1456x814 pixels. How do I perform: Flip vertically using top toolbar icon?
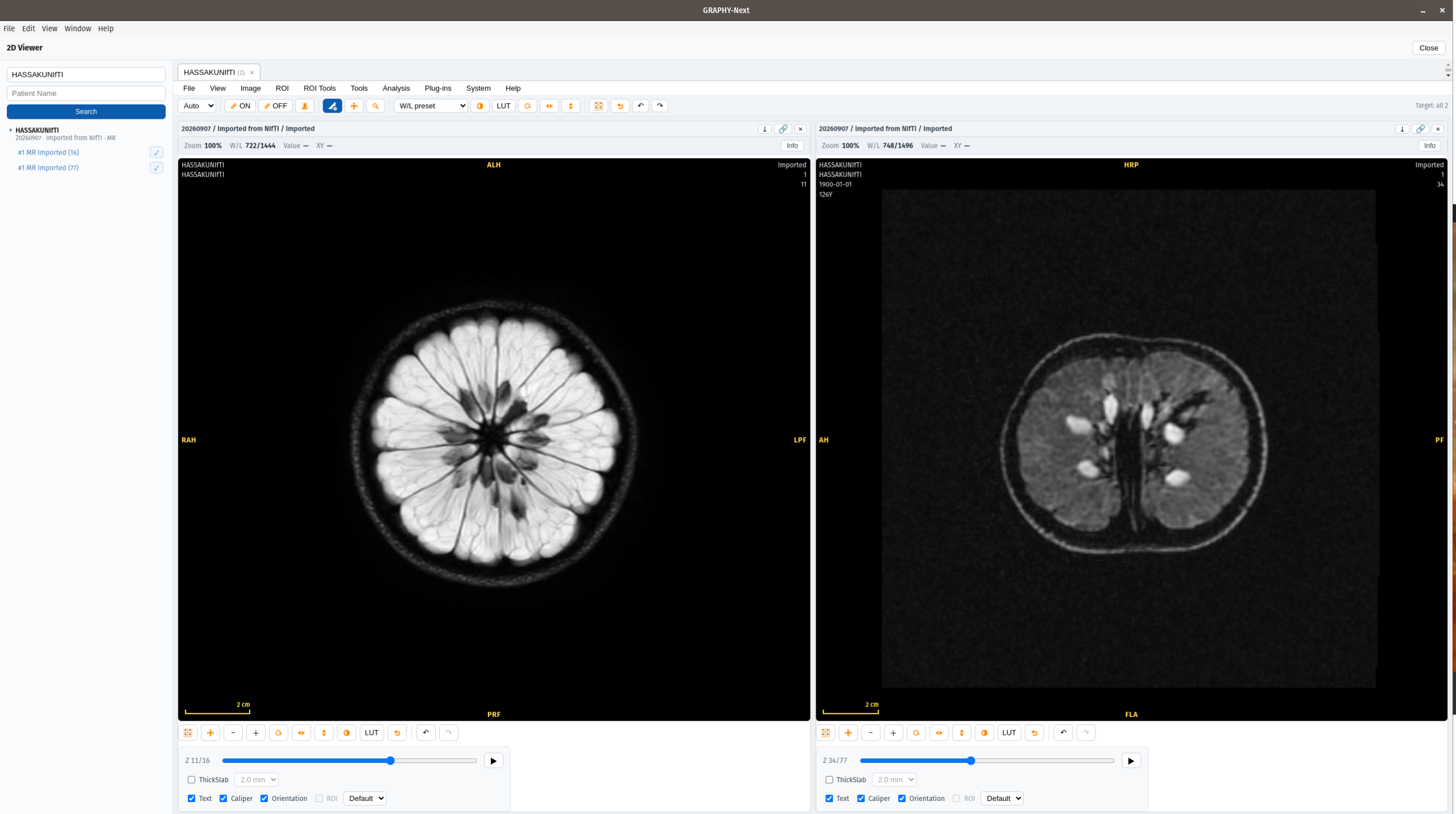click(570, 106)
